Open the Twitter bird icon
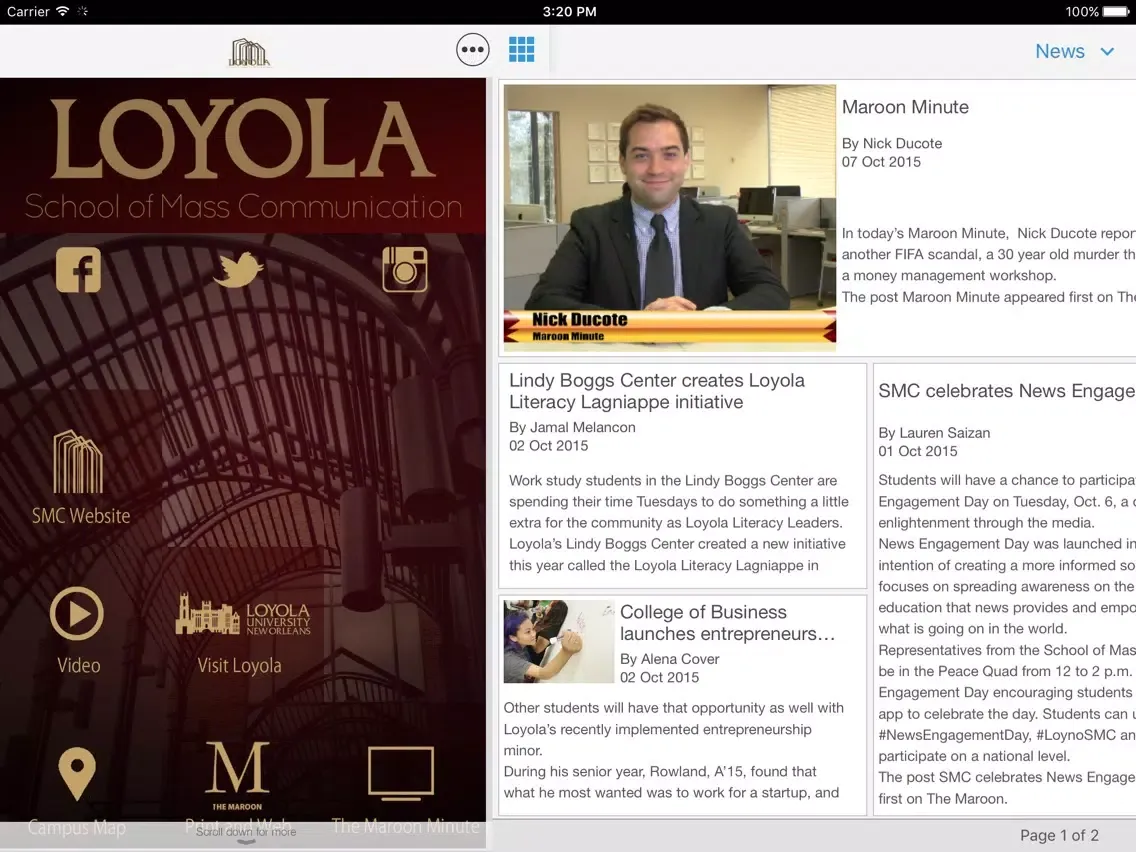This screenshot has height=852, width=1136. click(x=238, y=270)
